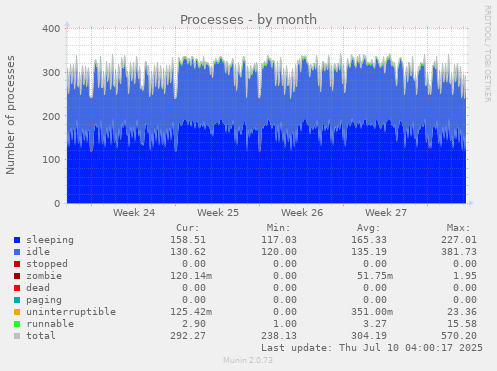Click zombie current value 120.14m
The width and height of the screenshot is (497, 371).
pos(191,276)
